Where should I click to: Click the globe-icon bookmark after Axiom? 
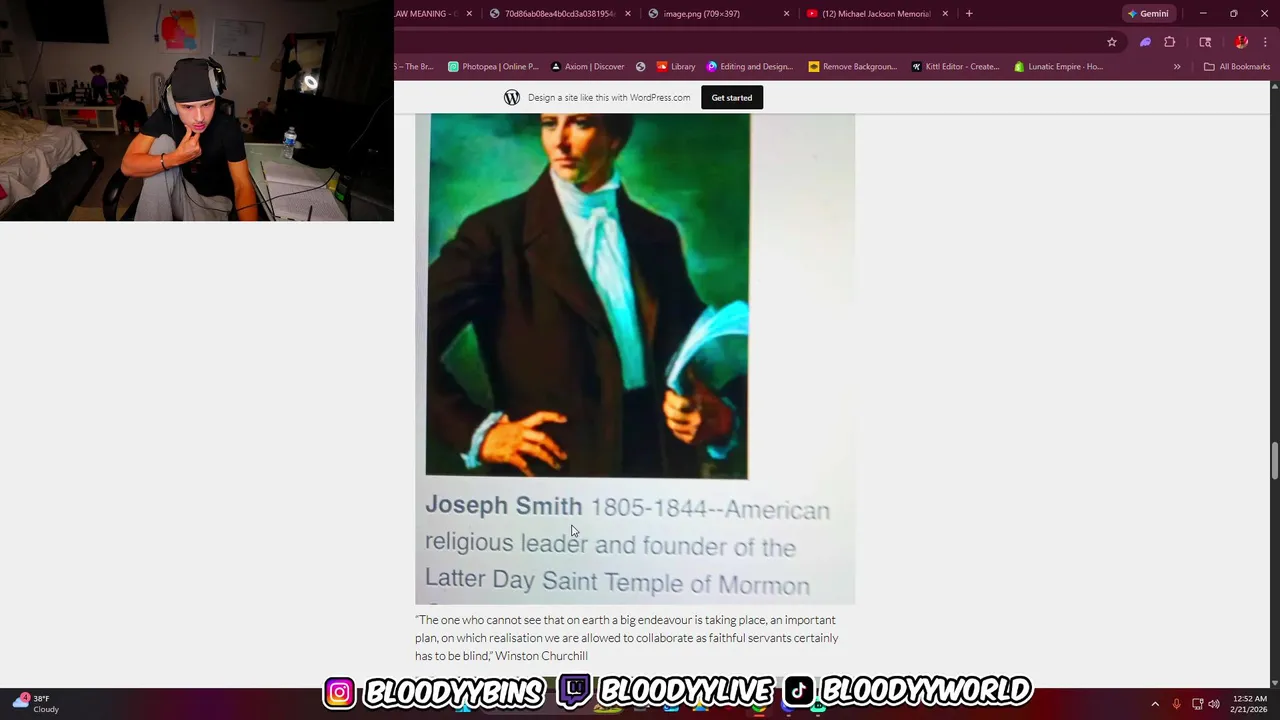click(x=641, y=67)
